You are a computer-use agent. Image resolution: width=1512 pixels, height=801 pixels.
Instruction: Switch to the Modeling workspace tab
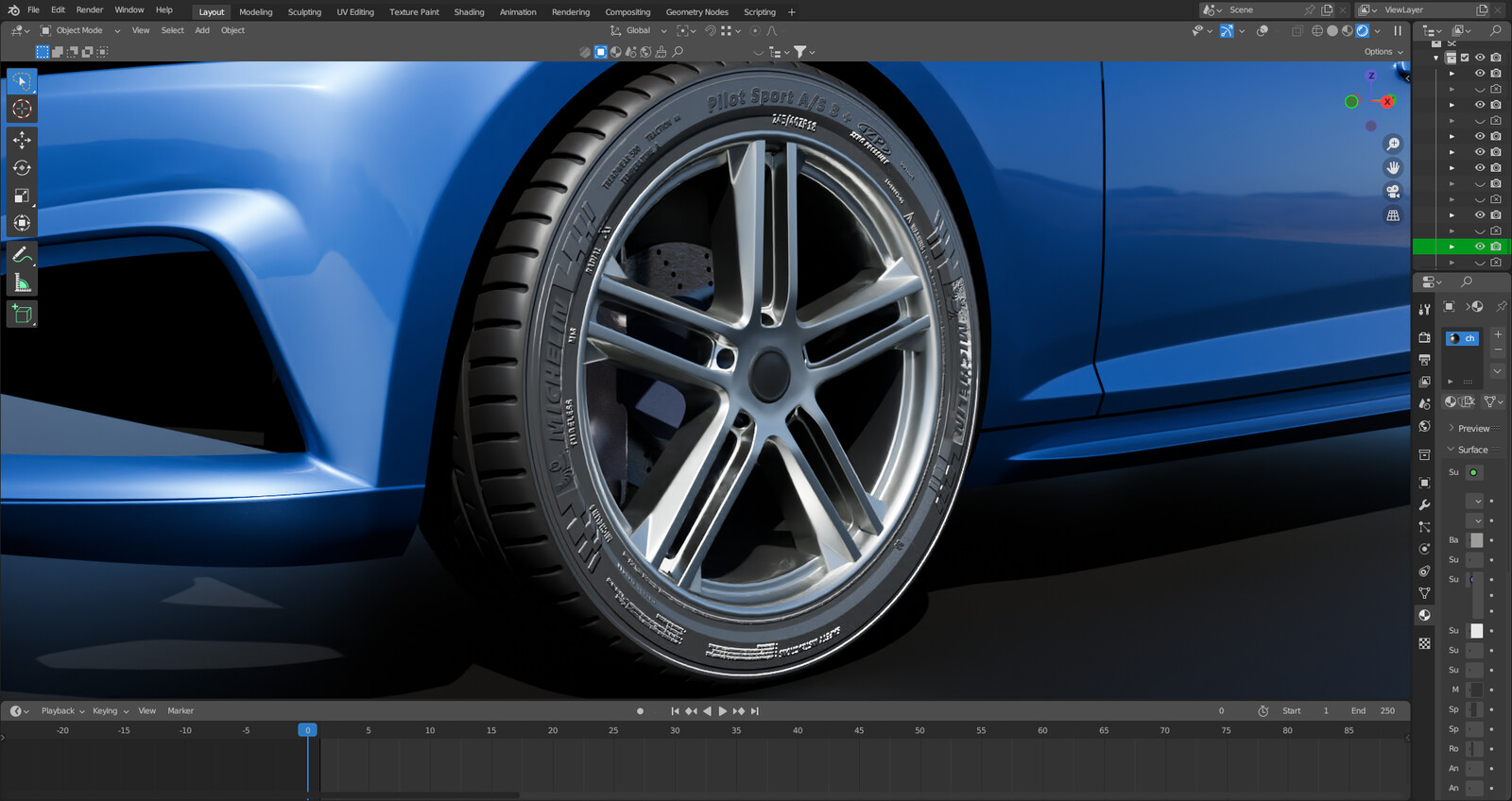(255, 12)
